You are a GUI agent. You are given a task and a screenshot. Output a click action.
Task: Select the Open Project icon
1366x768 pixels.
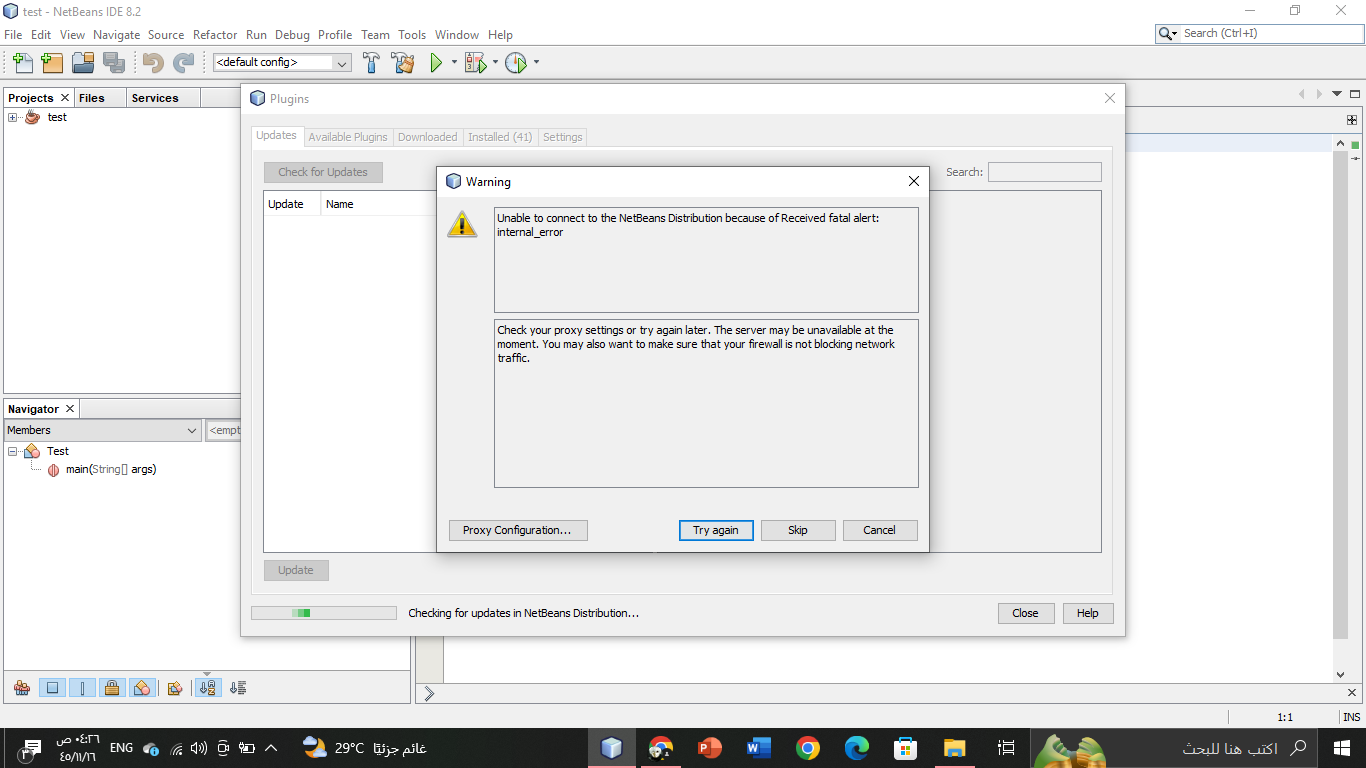83,62
